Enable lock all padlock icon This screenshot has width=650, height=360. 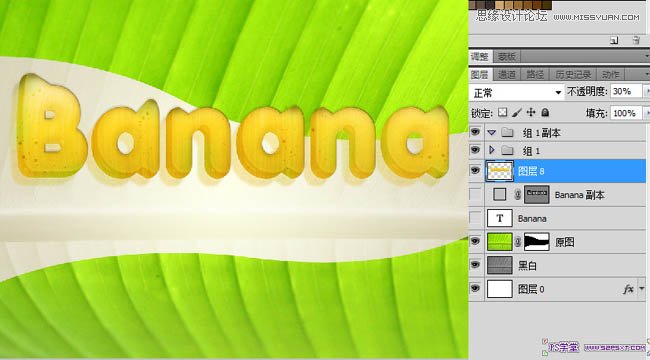545,112
